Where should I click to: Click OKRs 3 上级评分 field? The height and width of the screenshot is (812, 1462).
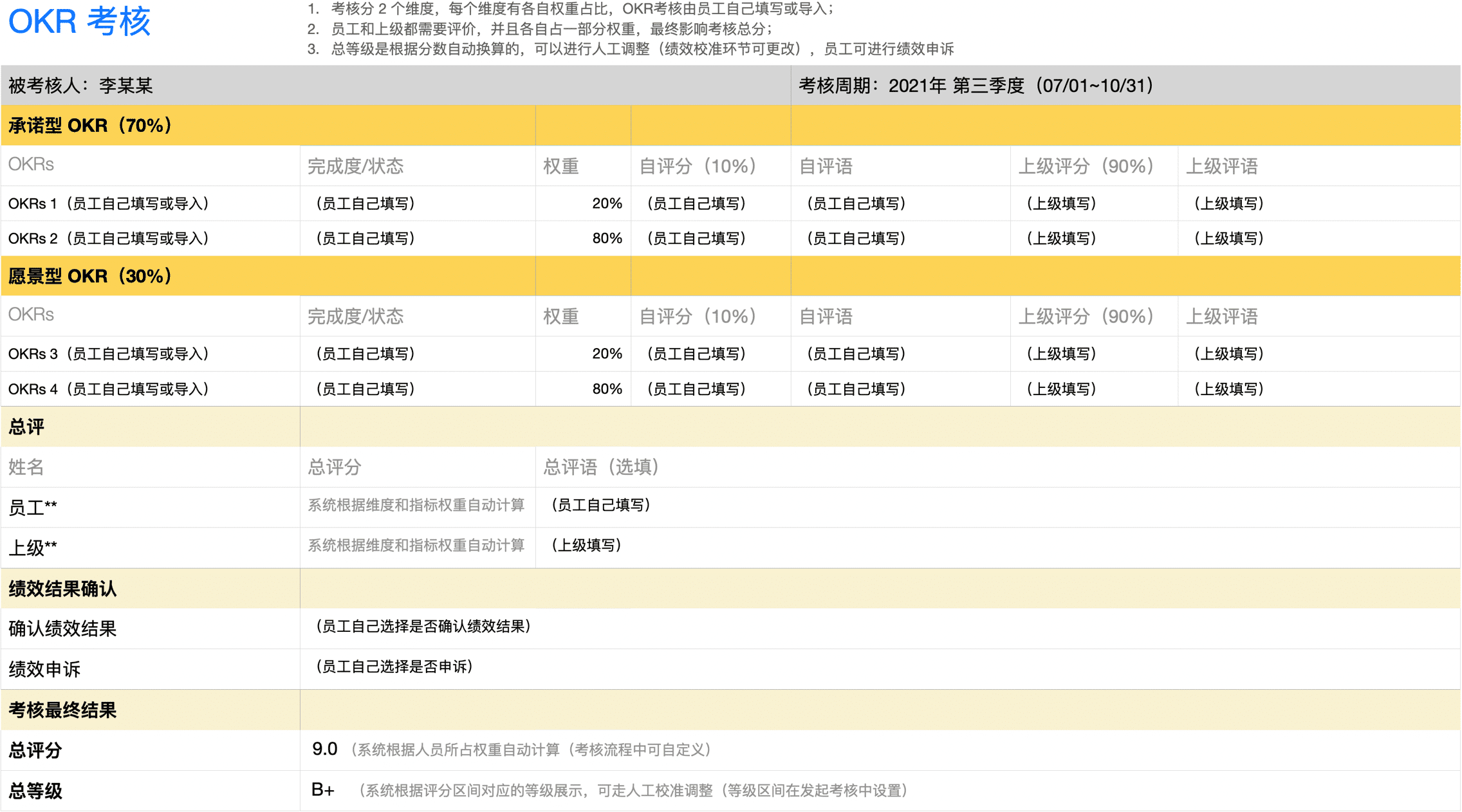[x=1094, y=354]
